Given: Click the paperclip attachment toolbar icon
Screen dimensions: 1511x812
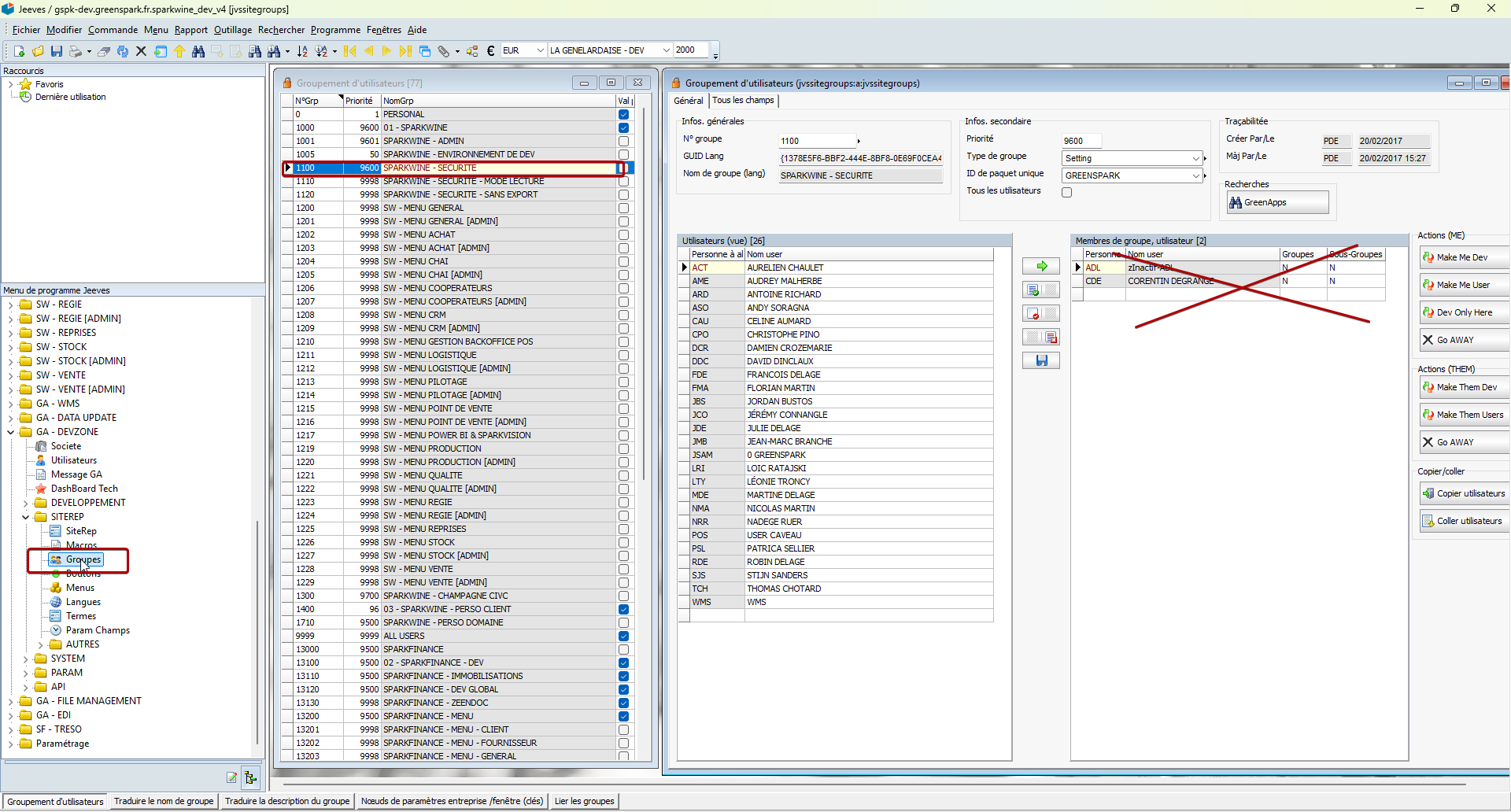Looking at the screenshot, I should click(x=444, y=51).
